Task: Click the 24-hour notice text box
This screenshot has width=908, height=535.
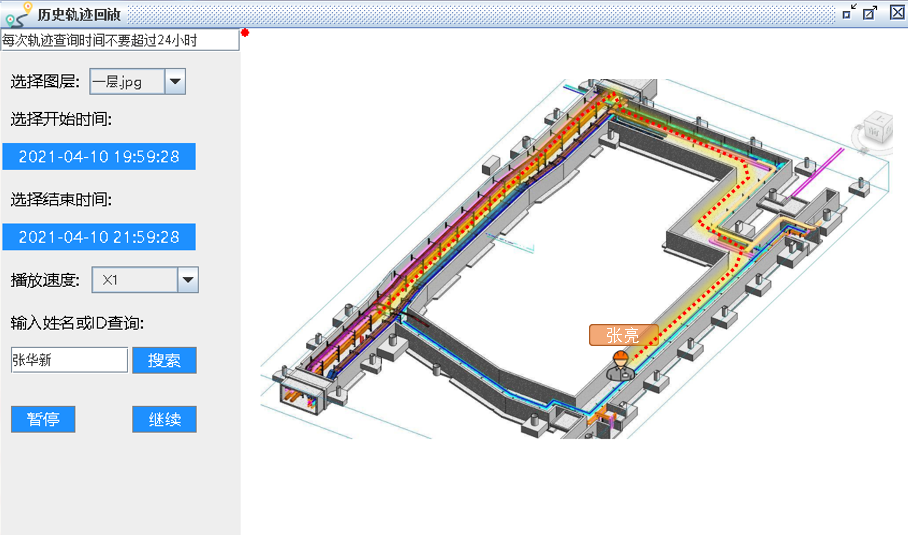Action: pyautogui.click(x=120, y=40)
